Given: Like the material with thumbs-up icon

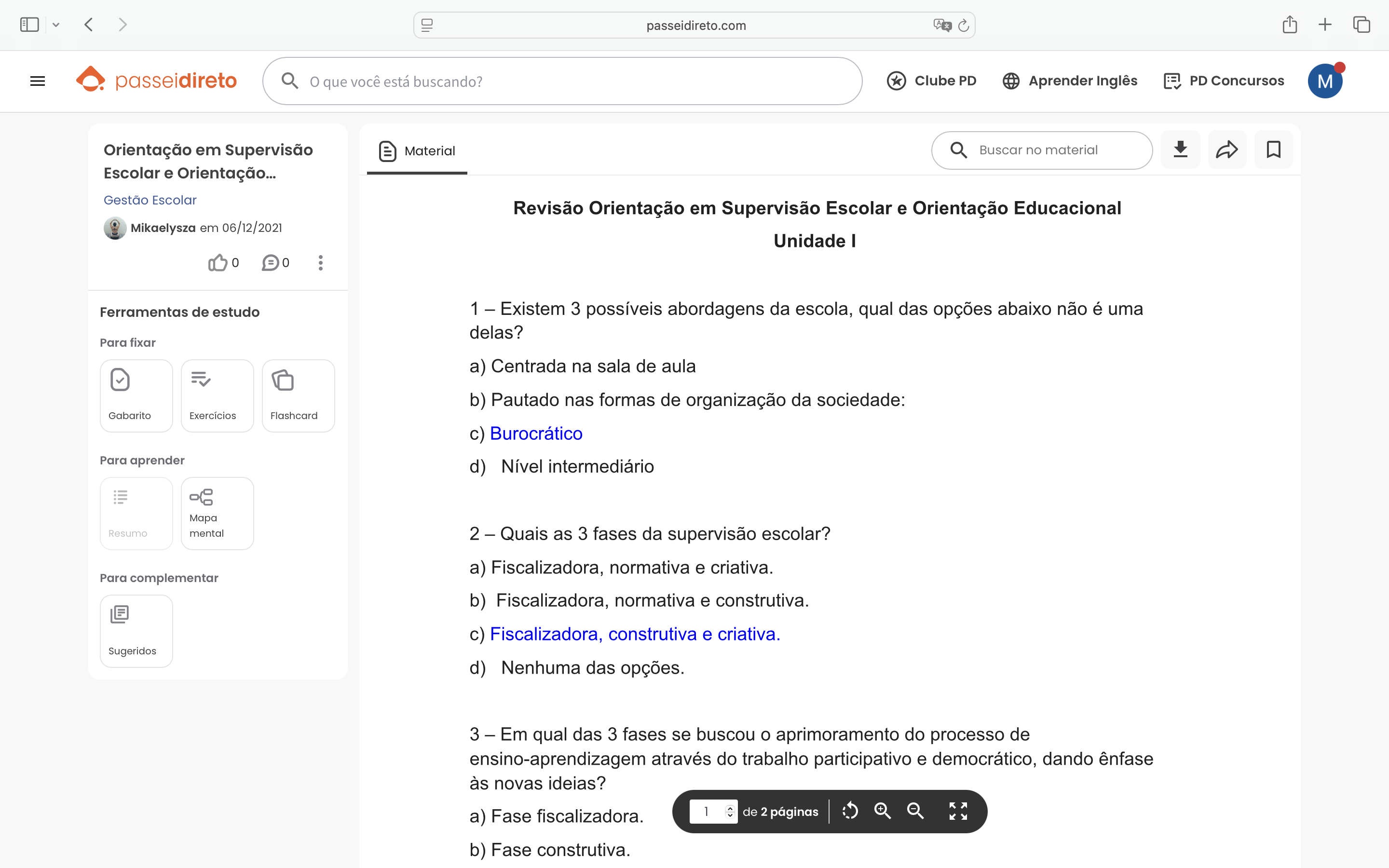Looking at the screenshot, I should click(x=218, y=263).
